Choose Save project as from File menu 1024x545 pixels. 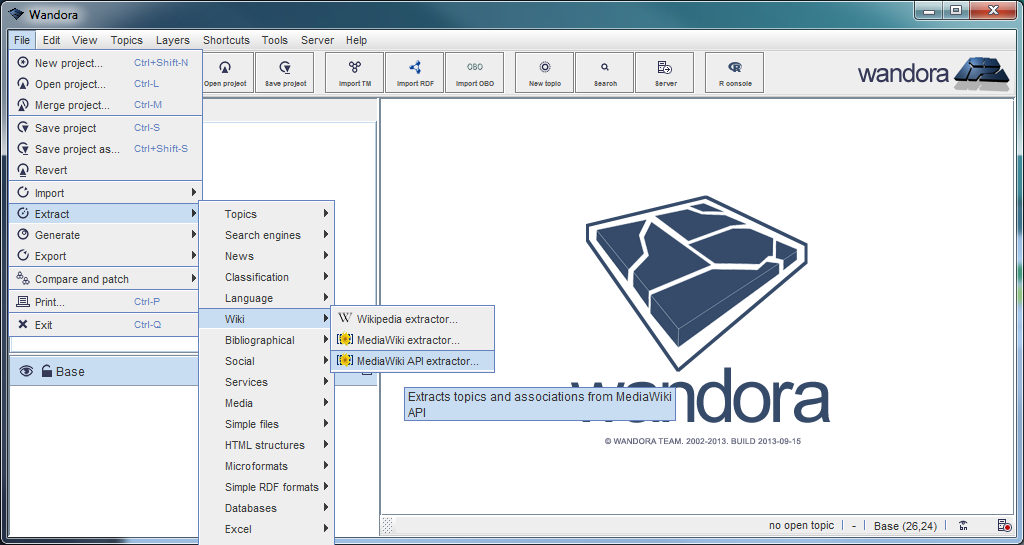pos(77,149)
